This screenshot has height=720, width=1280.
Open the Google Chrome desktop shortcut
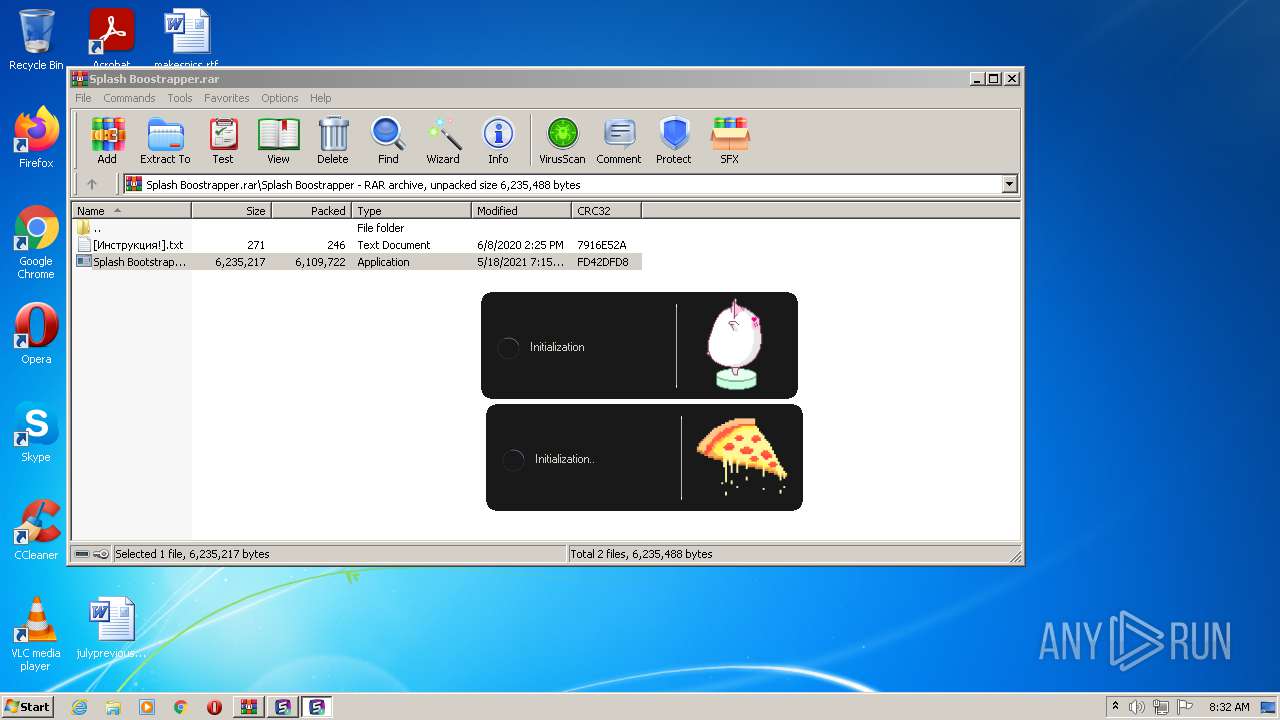(x=36, y=243)
